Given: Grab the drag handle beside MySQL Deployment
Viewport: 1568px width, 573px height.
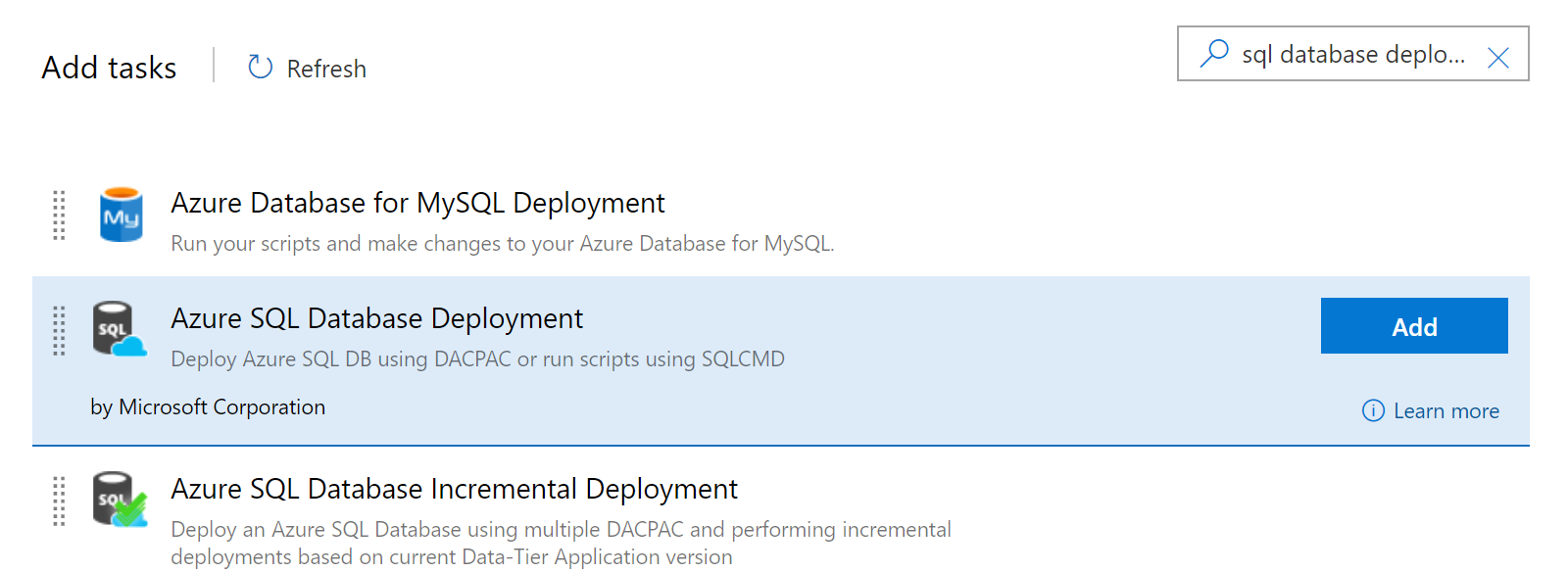Looking at the screenshot, I should coord(59,215).
